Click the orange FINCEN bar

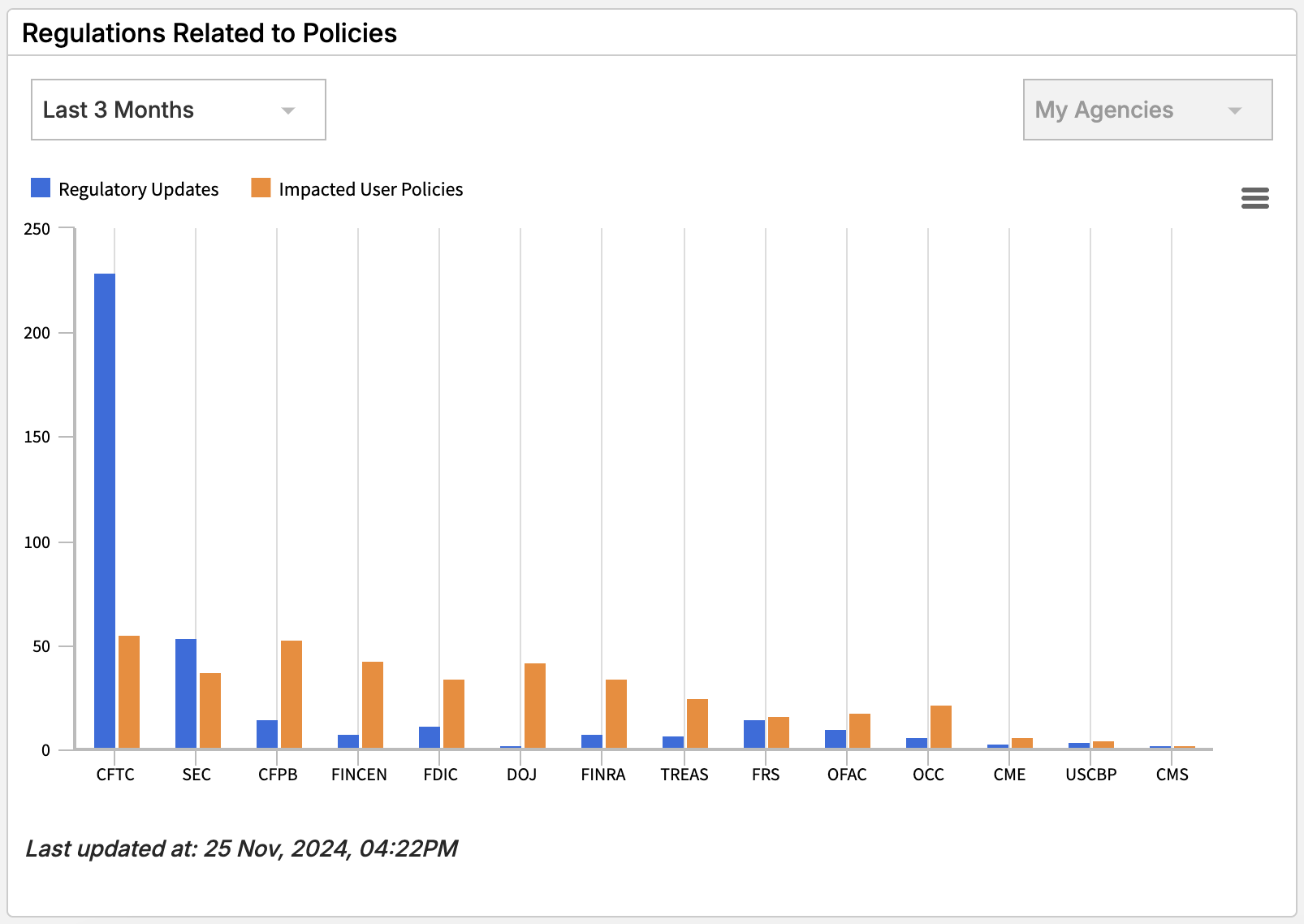373,705
